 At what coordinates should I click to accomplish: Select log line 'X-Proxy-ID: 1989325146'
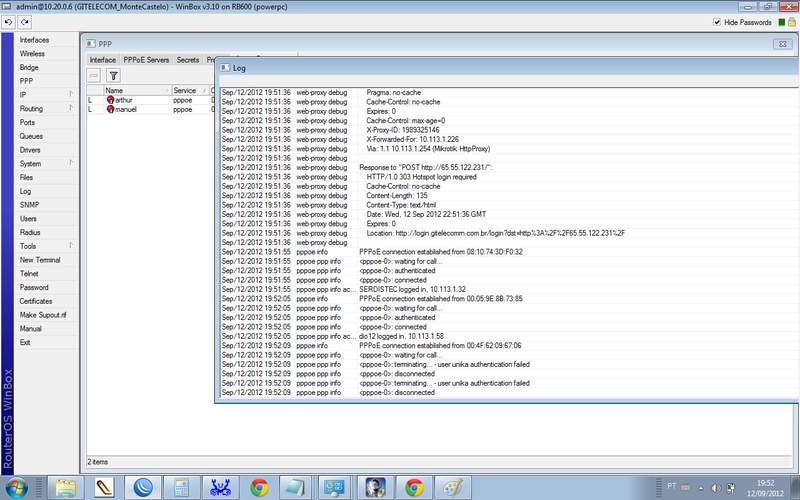(x=403, y=130)
